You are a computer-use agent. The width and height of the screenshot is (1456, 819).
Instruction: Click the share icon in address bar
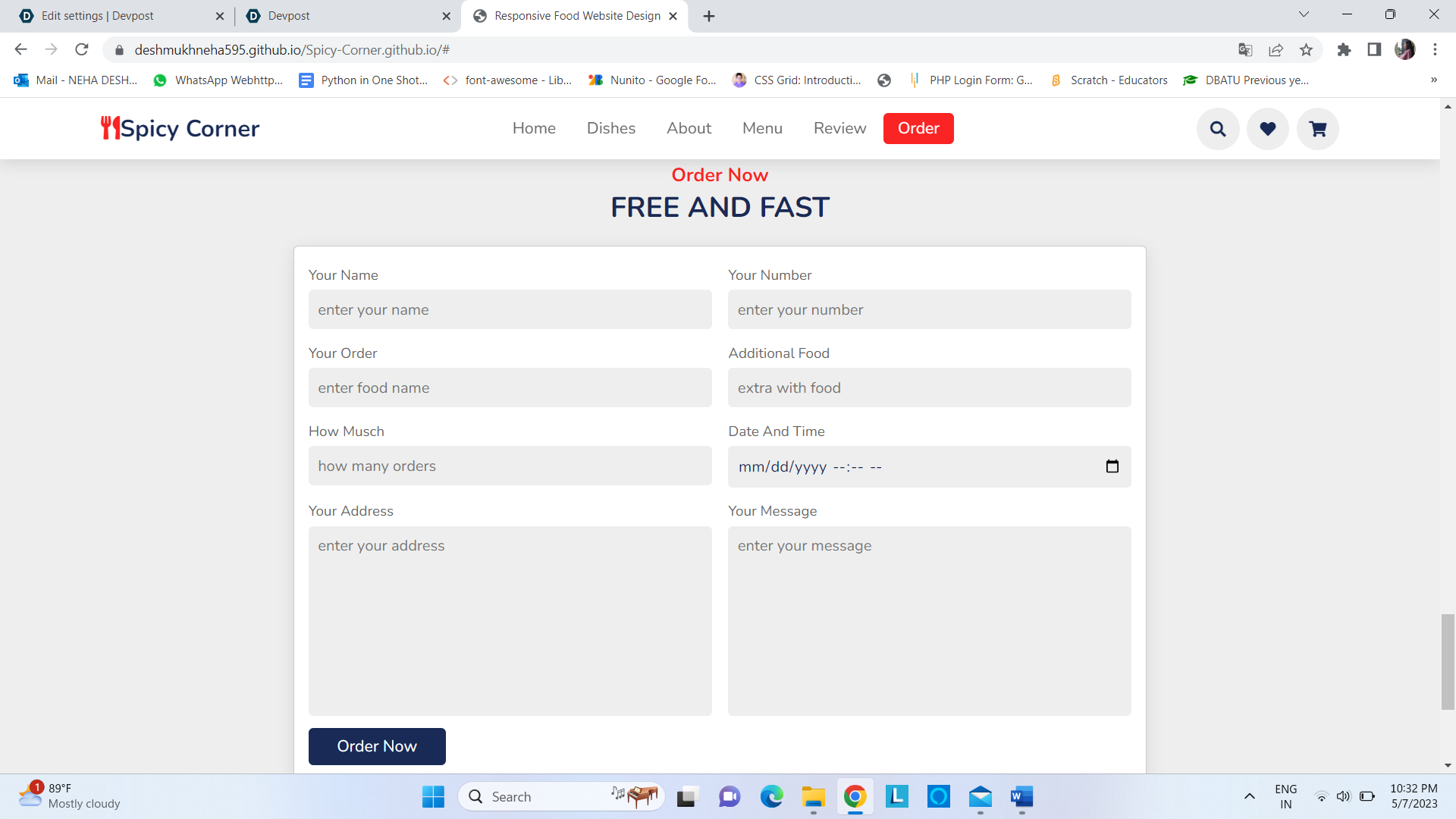point(1276,49)
